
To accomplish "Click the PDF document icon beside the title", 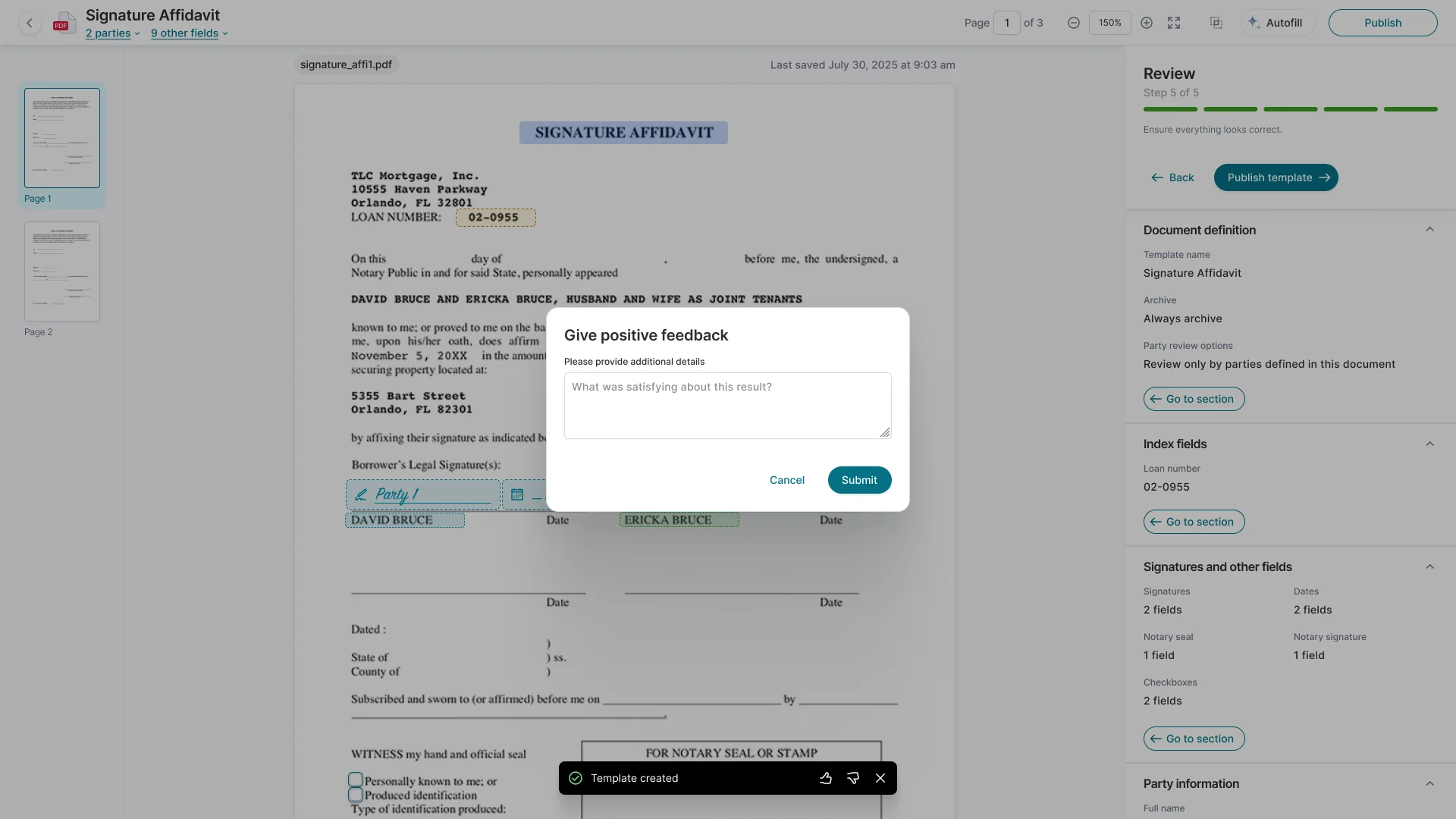I will pos(64,24).
